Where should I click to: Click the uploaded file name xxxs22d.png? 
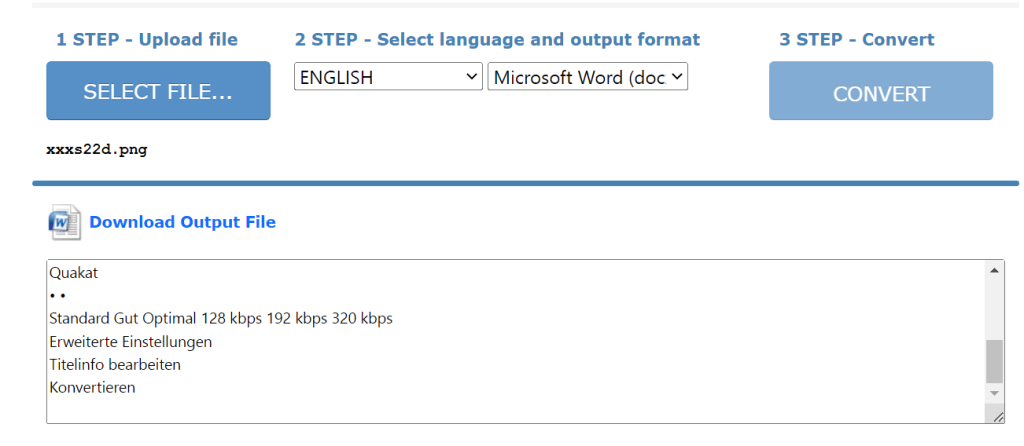97,150
